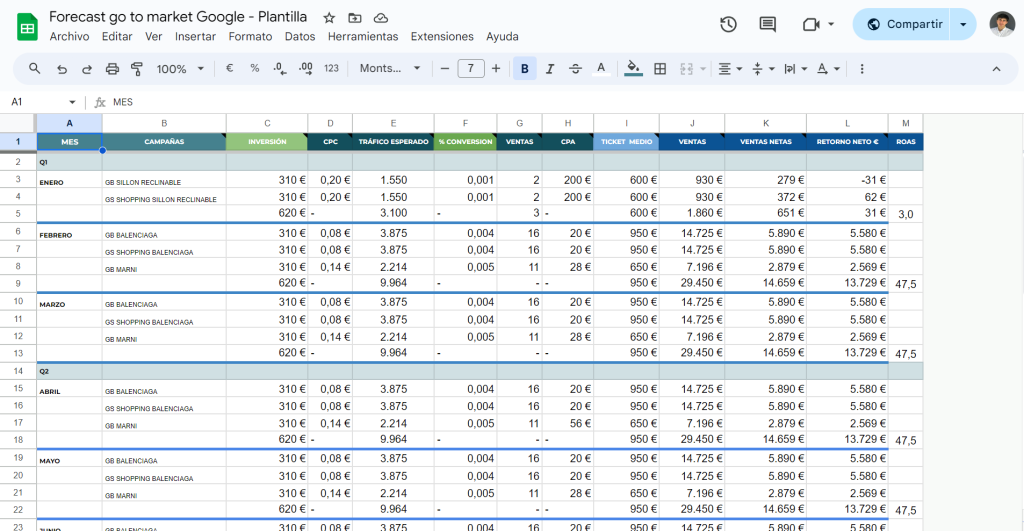Screen dimensions: 1024x531
Task: Search the menus with magnifier icon
Action: coord(35,69)
